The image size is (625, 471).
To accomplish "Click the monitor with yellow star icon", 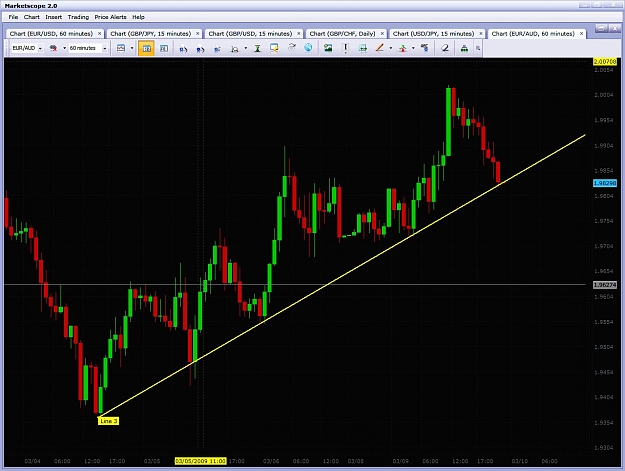I will 274,48.
